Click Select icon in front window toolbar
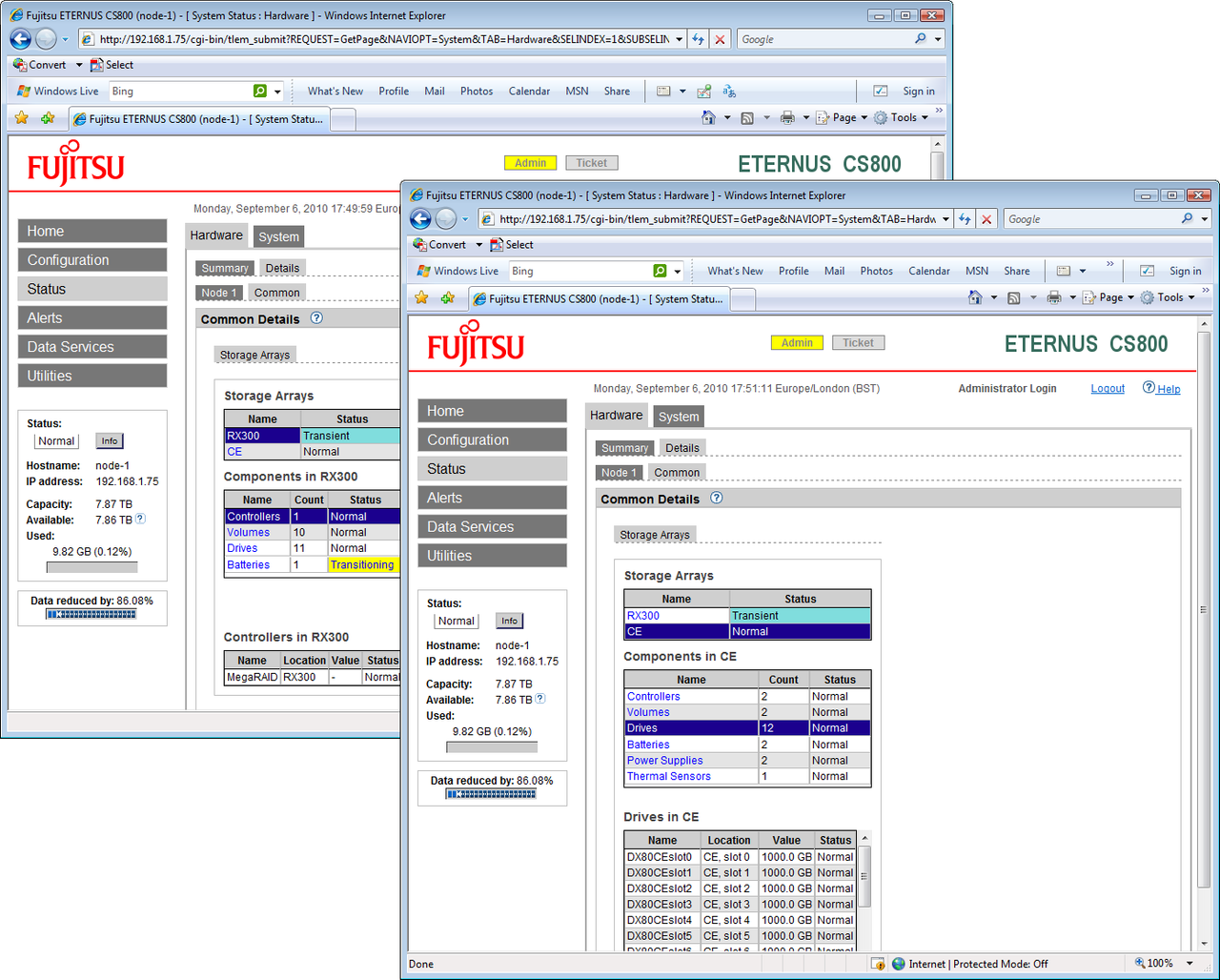The image size is (1220, 980). pyautogui.click(x=497, y=245)
